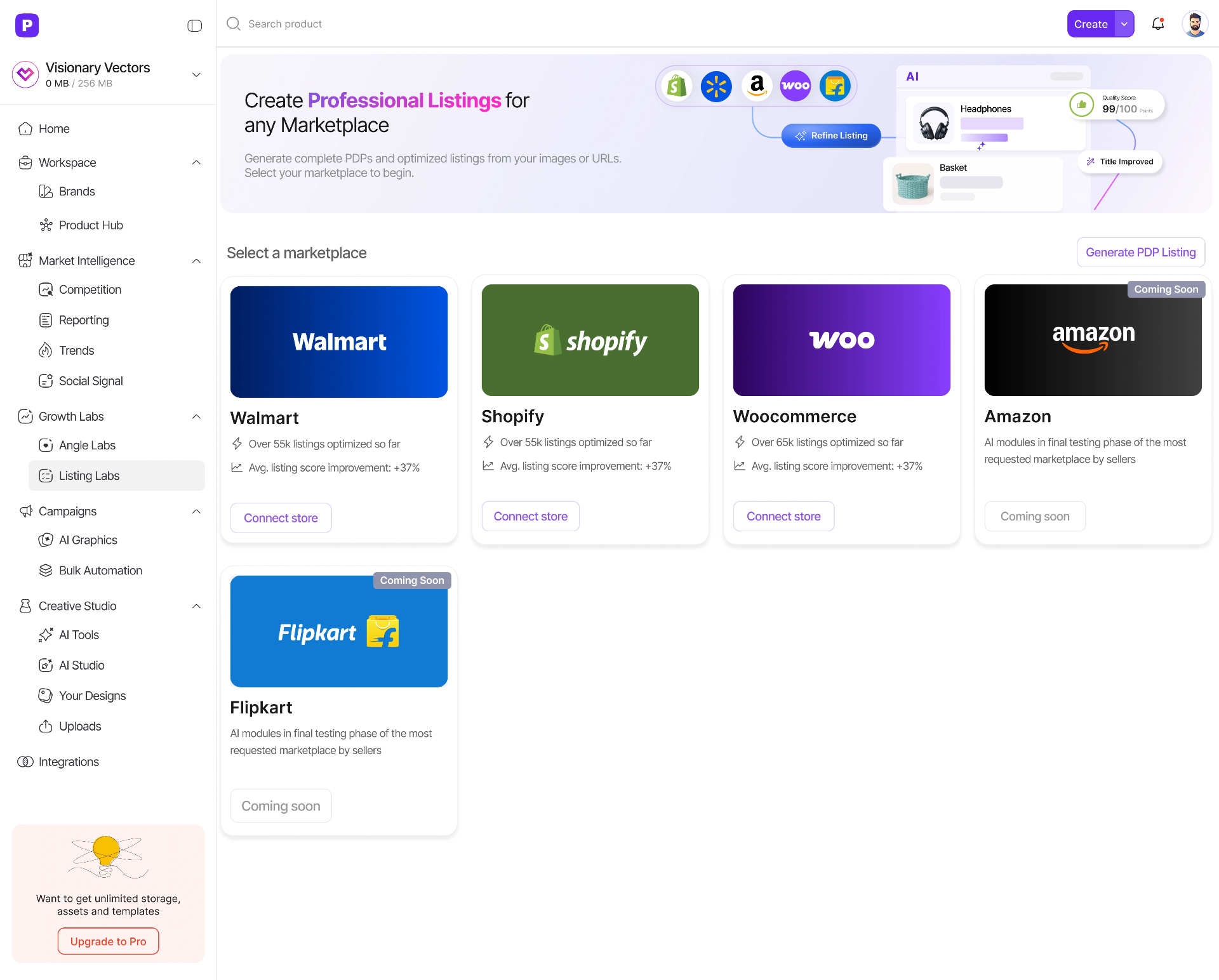This screenshot has width=1219, height=980.
Task: Click the purple P app logo
Action: click(27, 25)
